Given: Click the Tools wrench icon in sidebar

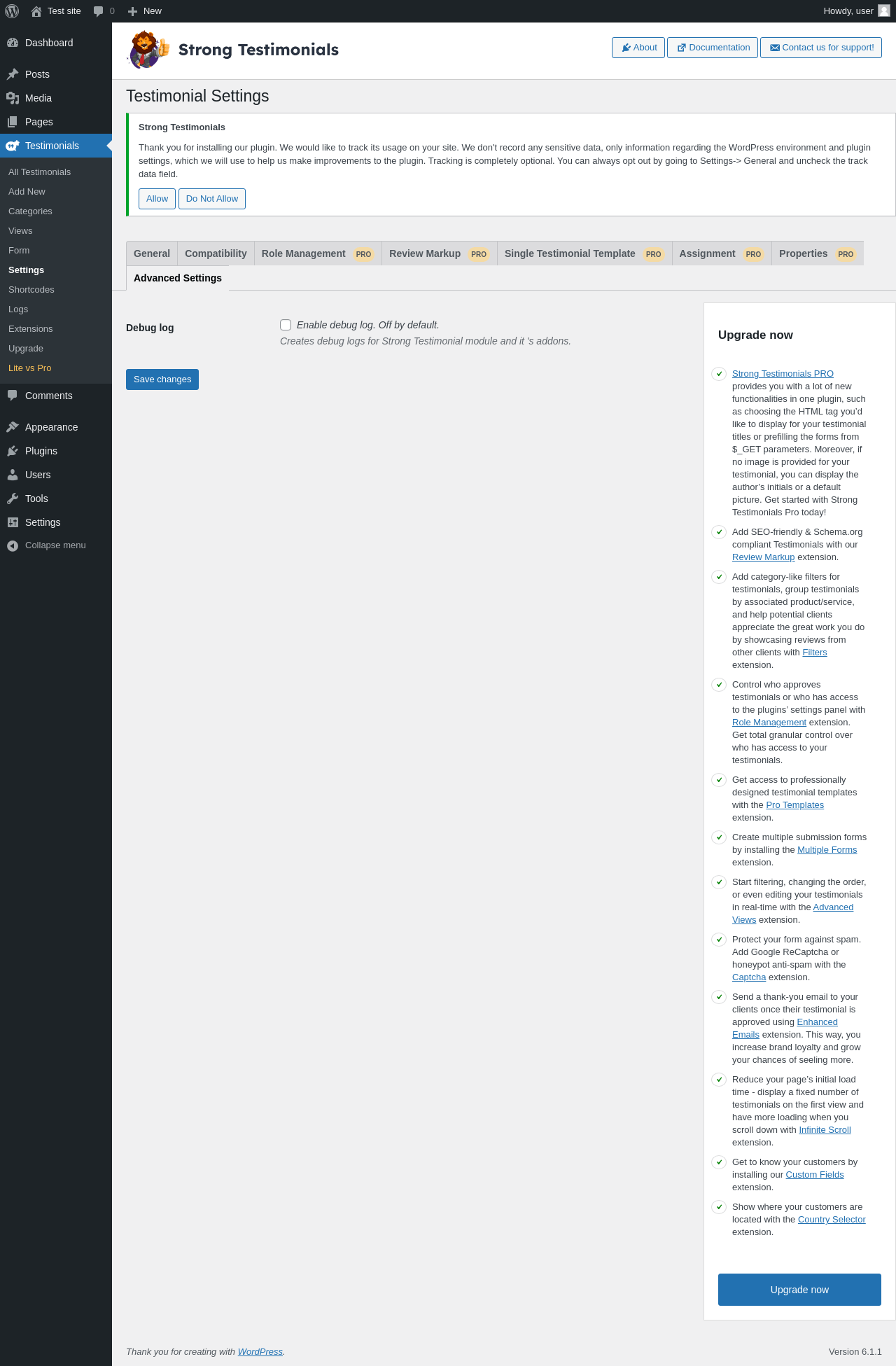Looking at the screenshot, I should pyautogui.click(x=13, y=499).
